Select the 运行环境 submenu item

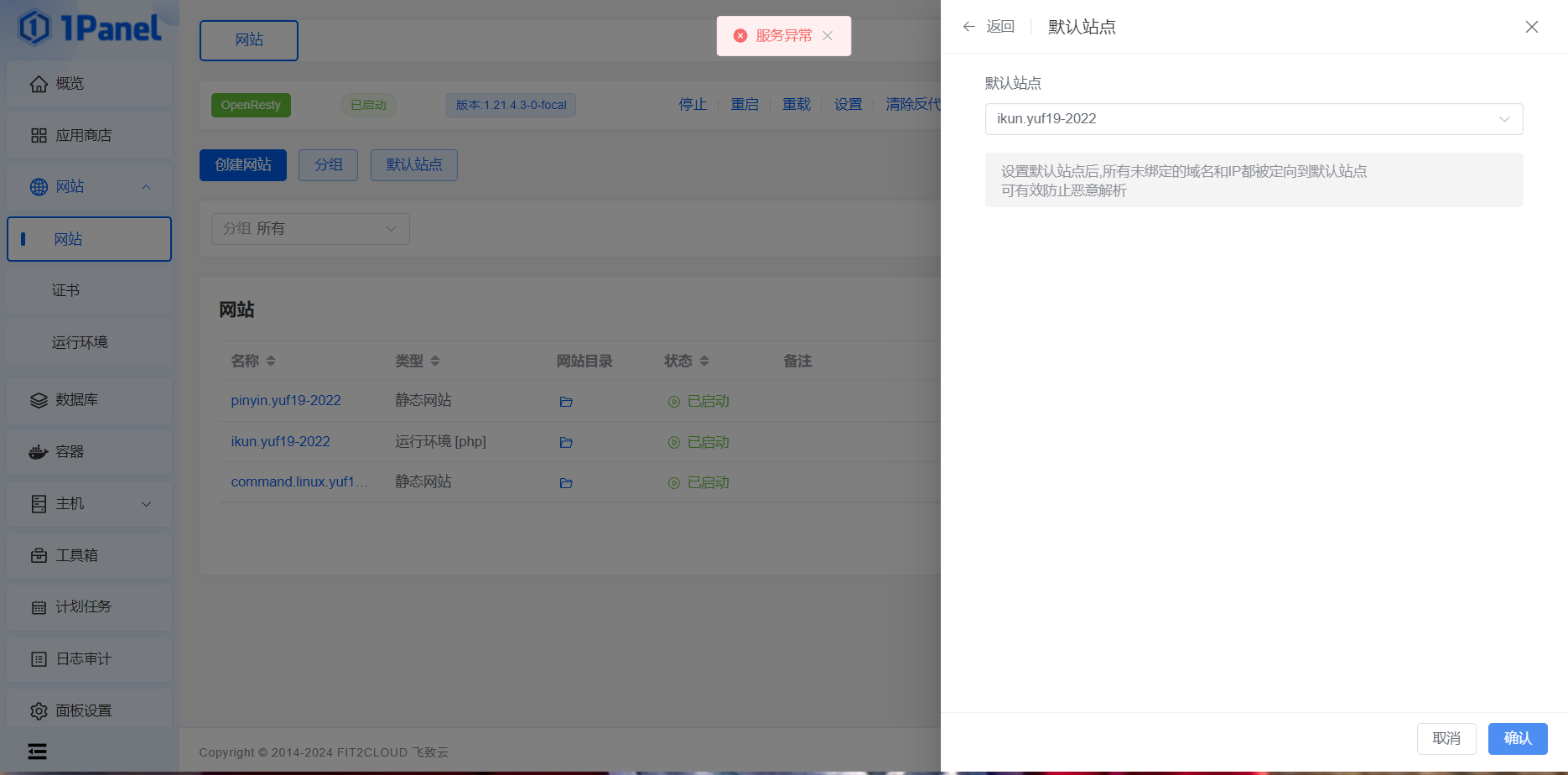89,342
